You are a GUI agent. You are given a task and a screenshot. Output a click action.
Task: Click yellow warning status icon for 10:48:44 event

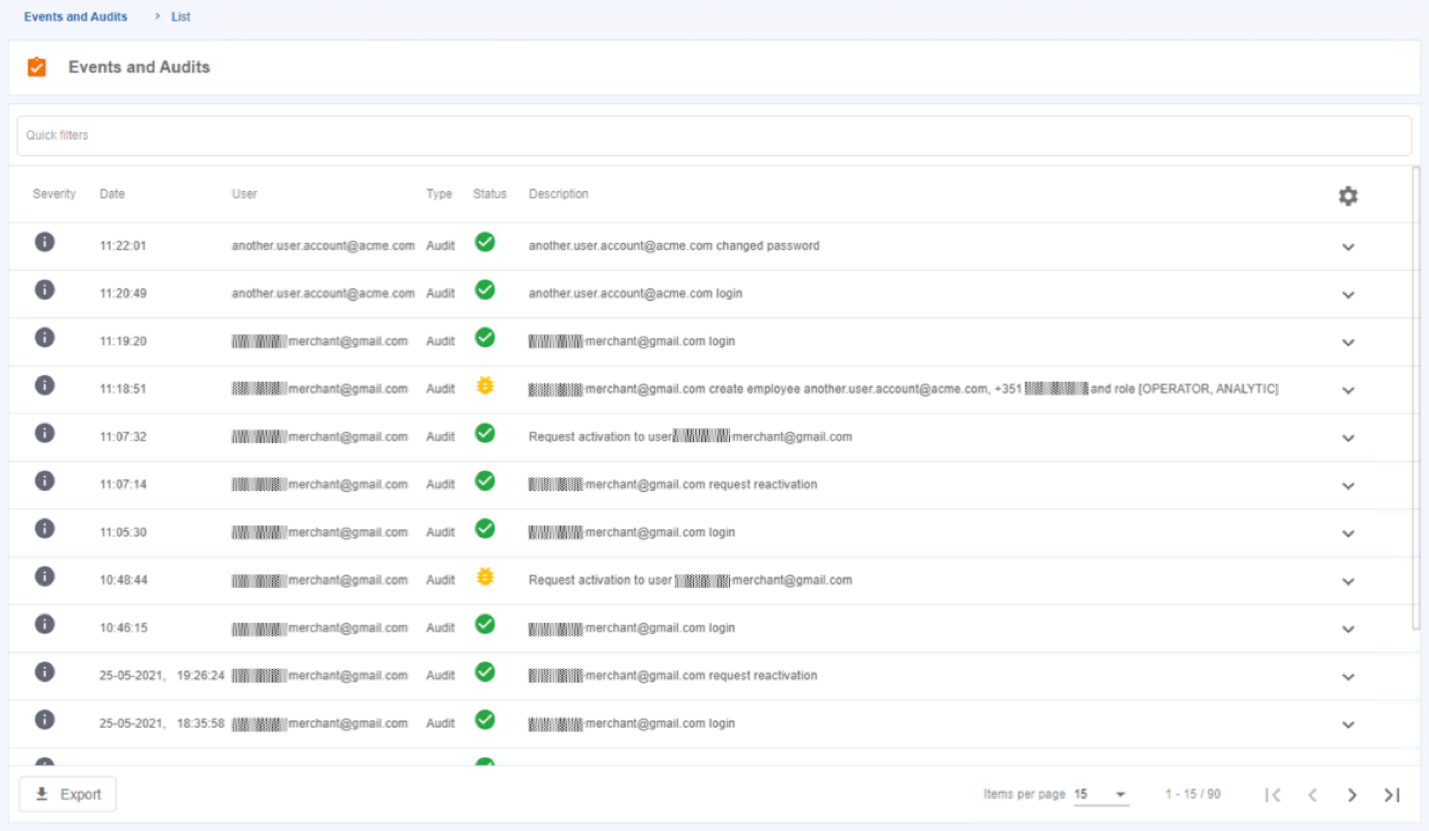click(485, 577)
